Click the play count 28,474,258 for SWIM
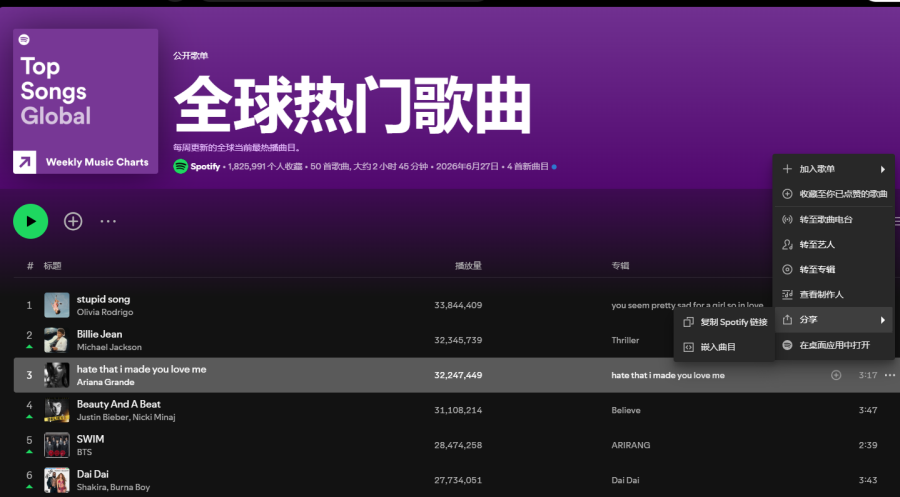Image resolution: width=900 pixels, height=497 pixels. [x=458, y=445]
